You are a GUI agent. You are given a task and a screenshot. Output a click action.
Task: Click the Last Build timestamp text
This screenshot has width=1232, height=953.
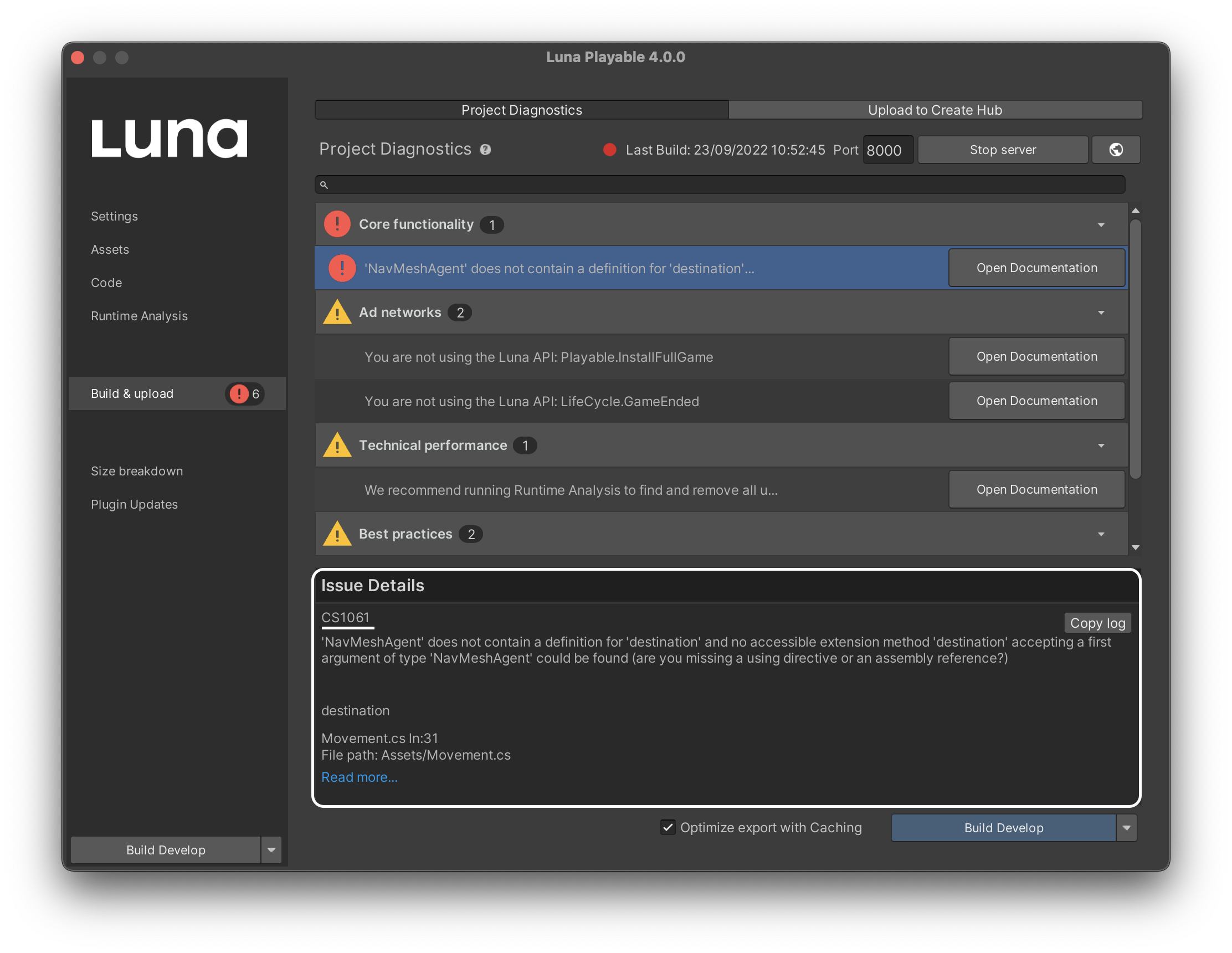(726, 150)
